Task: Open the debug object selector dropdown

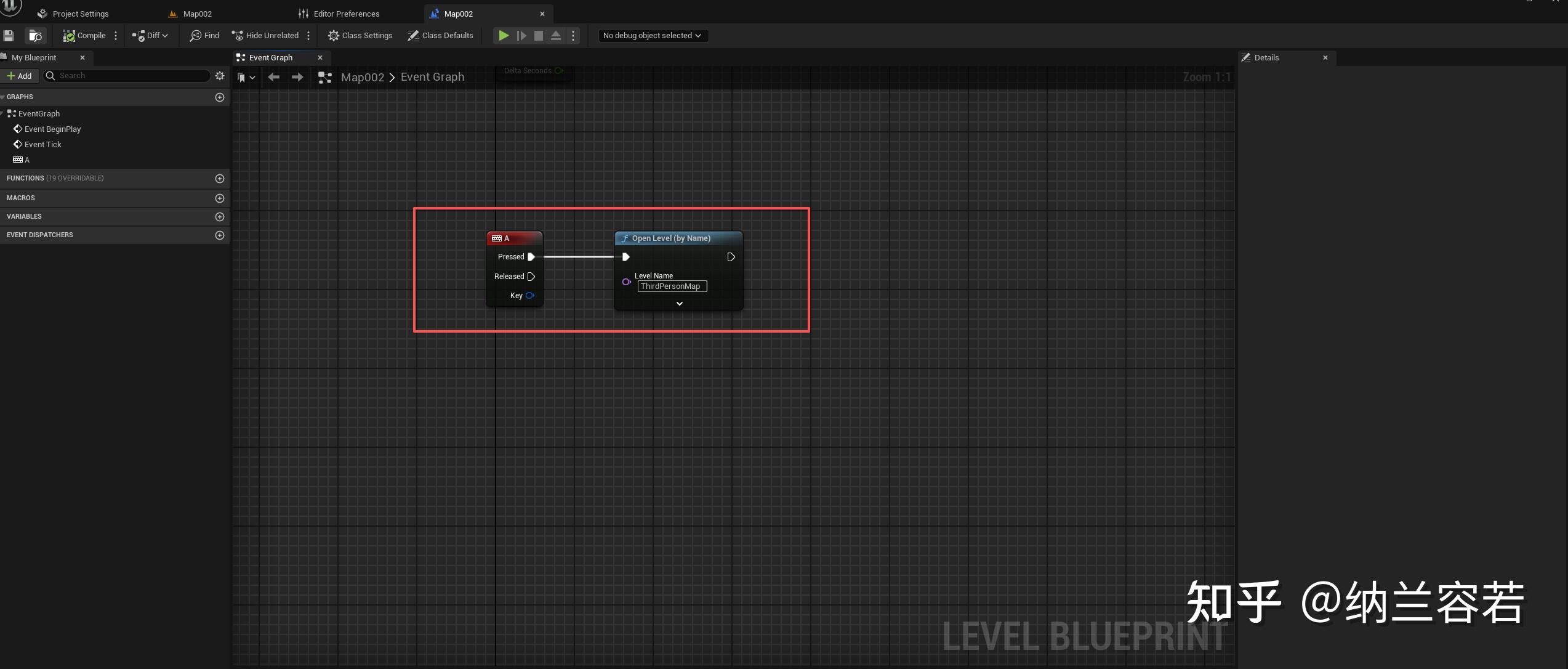Action: [653, 36]
